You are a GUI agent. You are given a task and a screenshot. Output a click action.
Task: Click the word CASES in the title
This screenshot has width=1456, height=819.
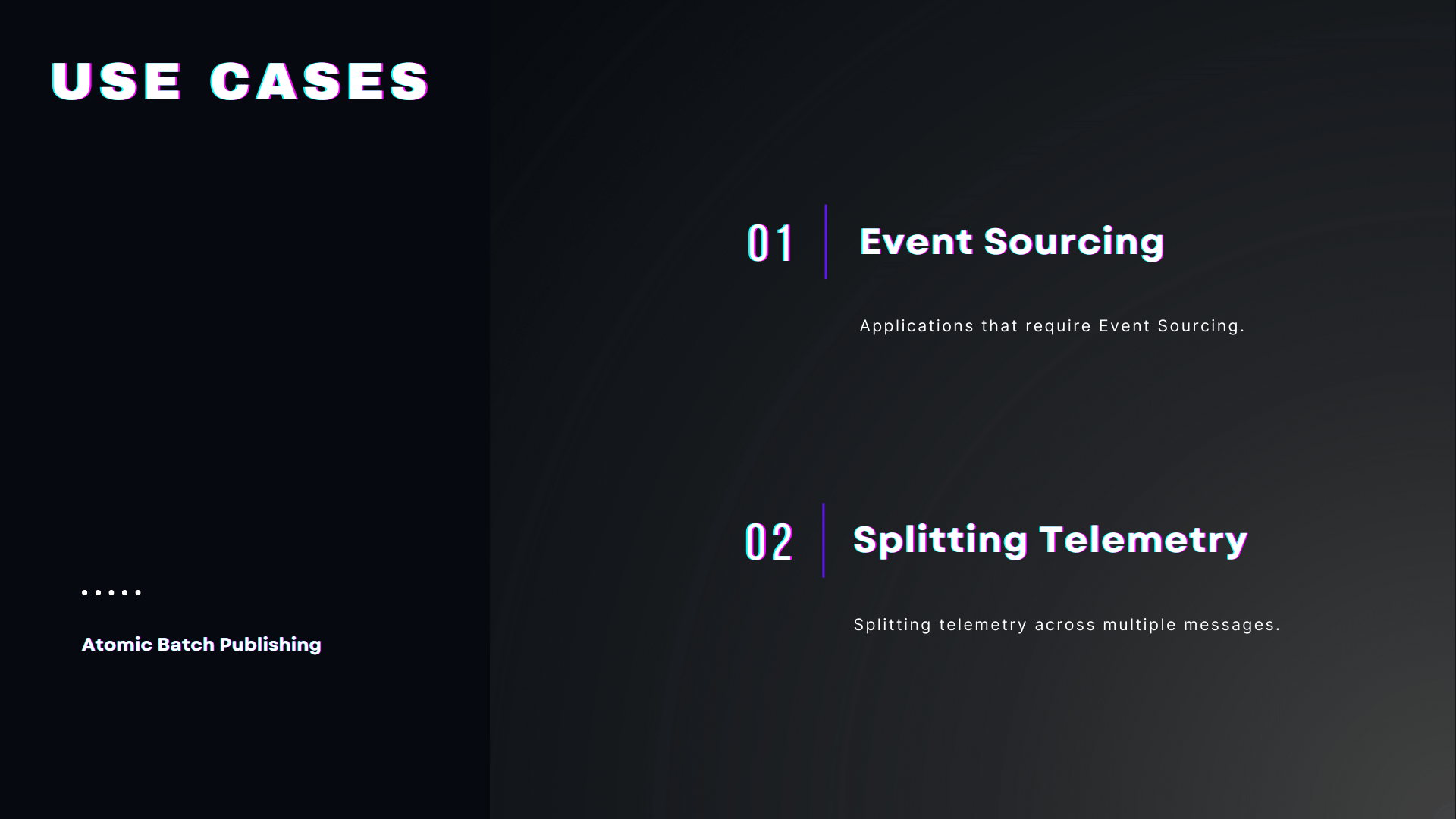pyautogui.click(x=319, y=81)
